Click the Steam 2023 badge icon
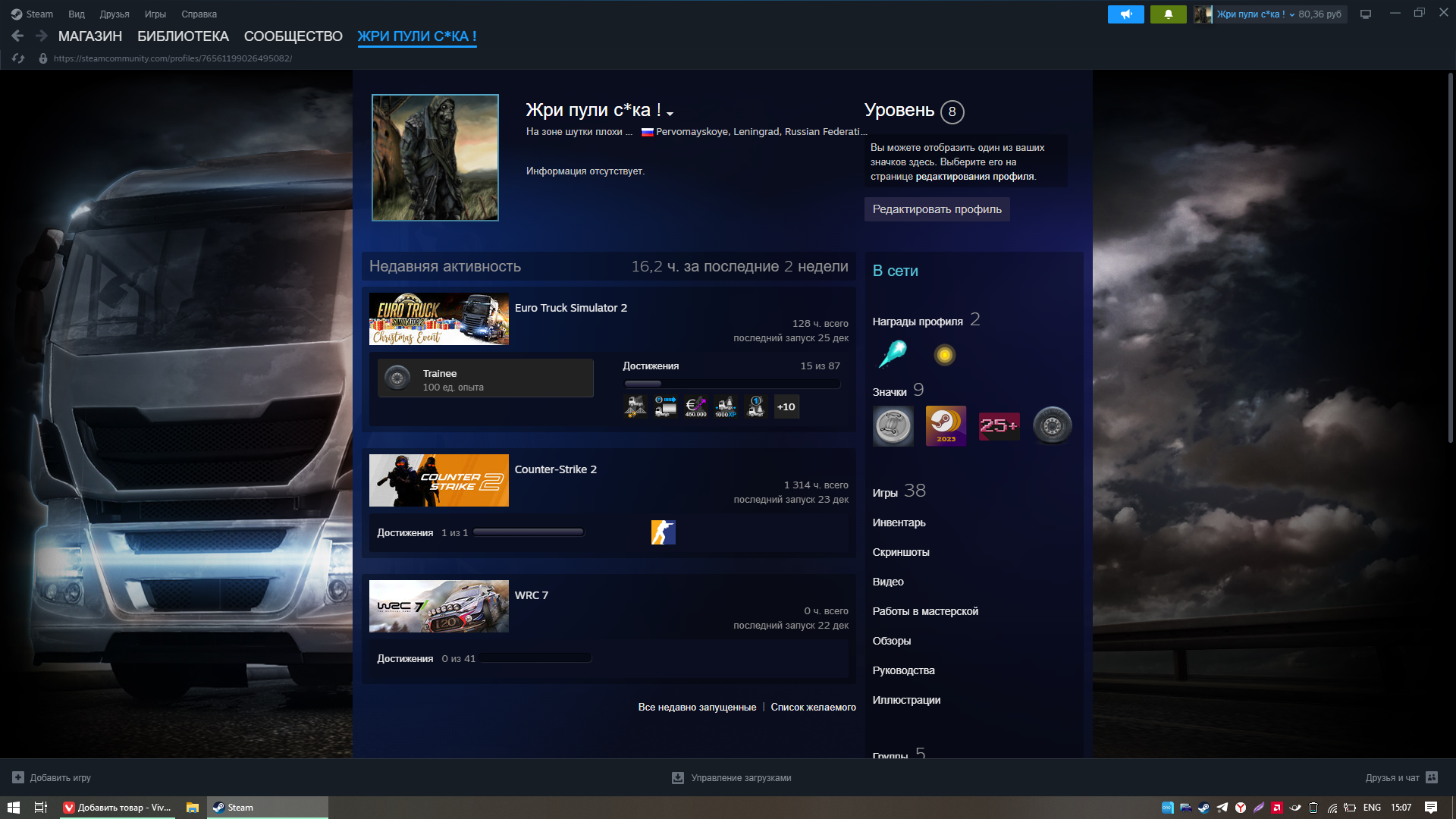 [x=946, y=426]
